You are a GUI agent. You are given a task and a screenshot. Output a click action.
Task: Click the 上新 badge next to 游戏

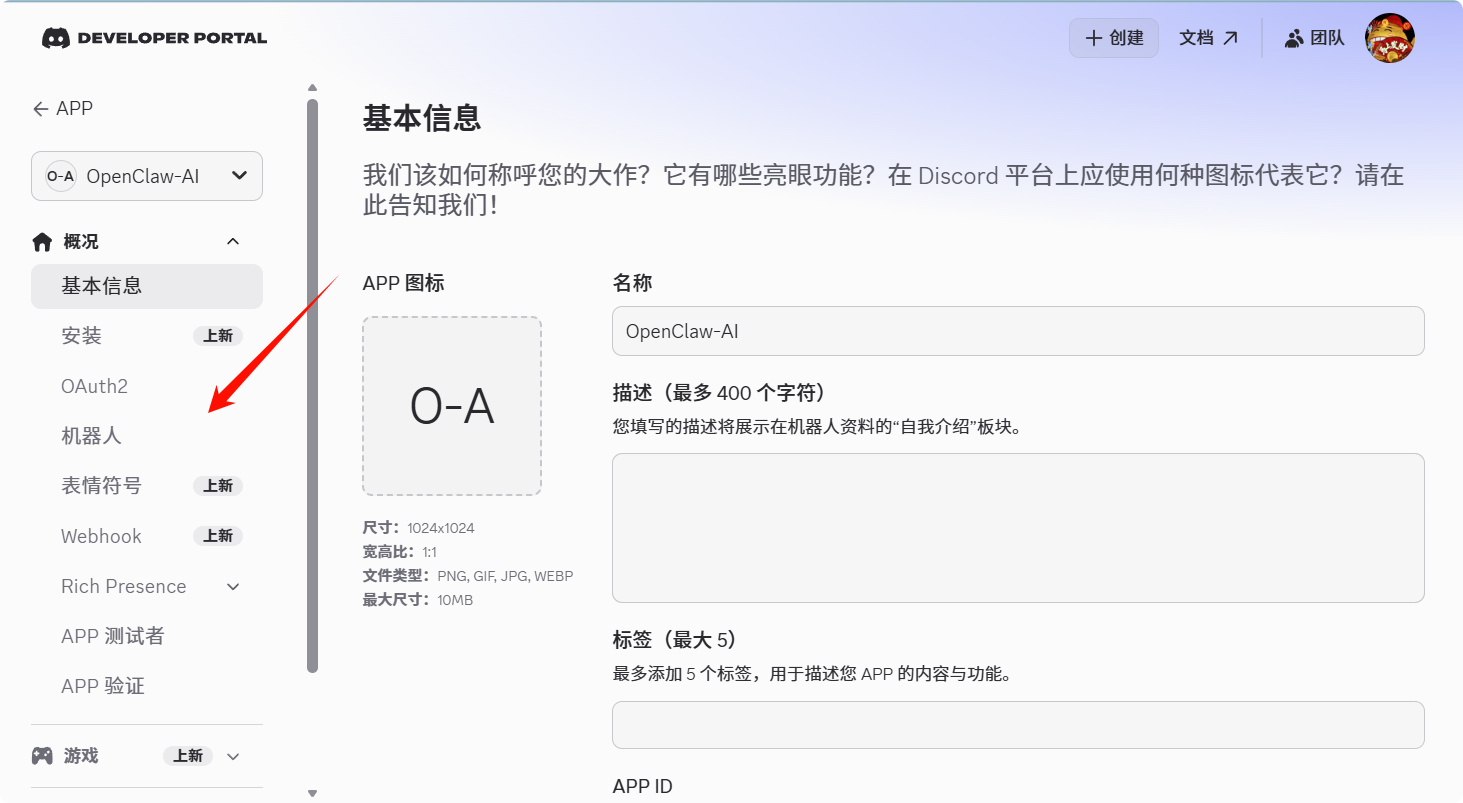188,756
